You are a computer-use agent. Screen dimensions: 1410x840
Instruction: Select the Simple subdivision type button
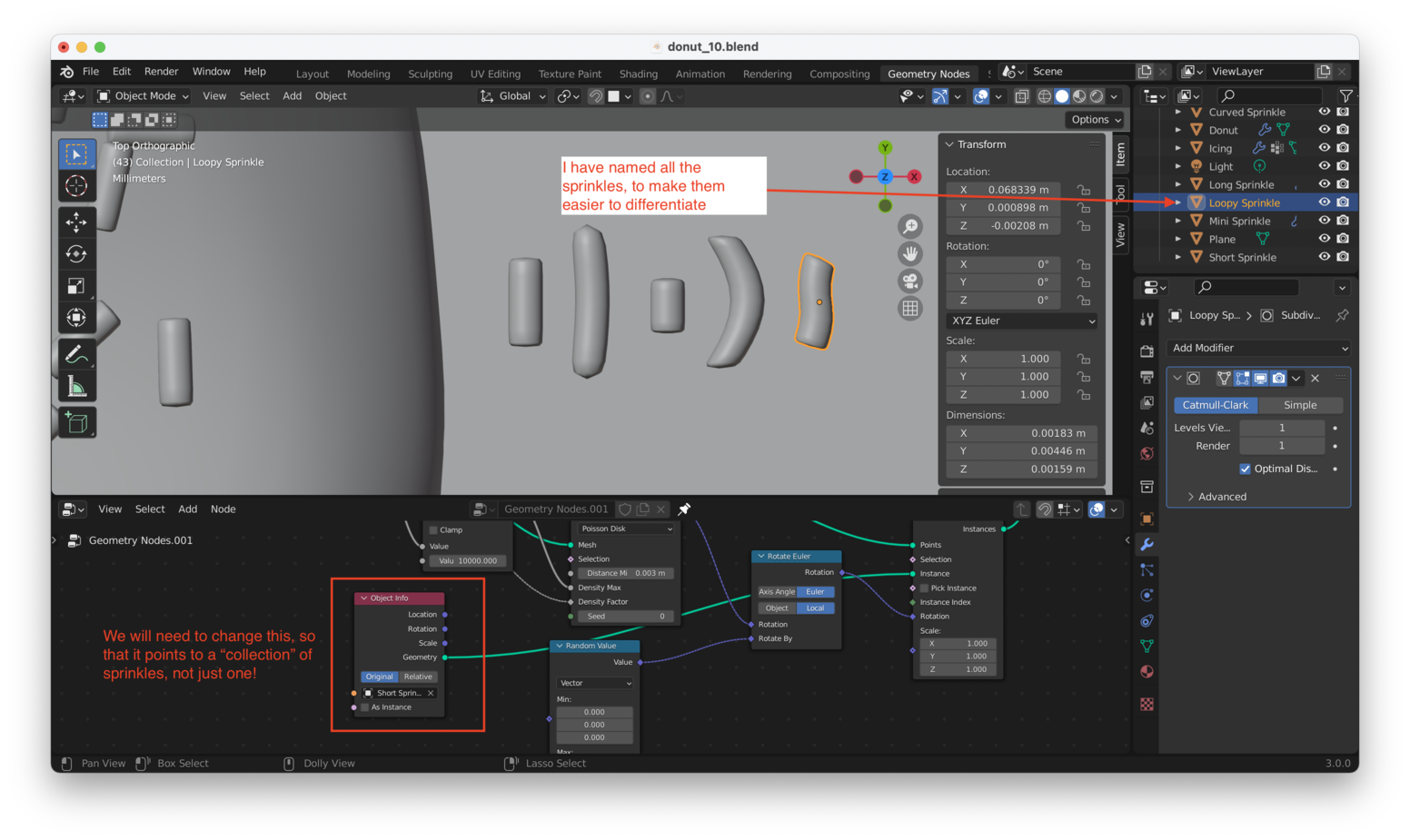[x=1299, y=405]
